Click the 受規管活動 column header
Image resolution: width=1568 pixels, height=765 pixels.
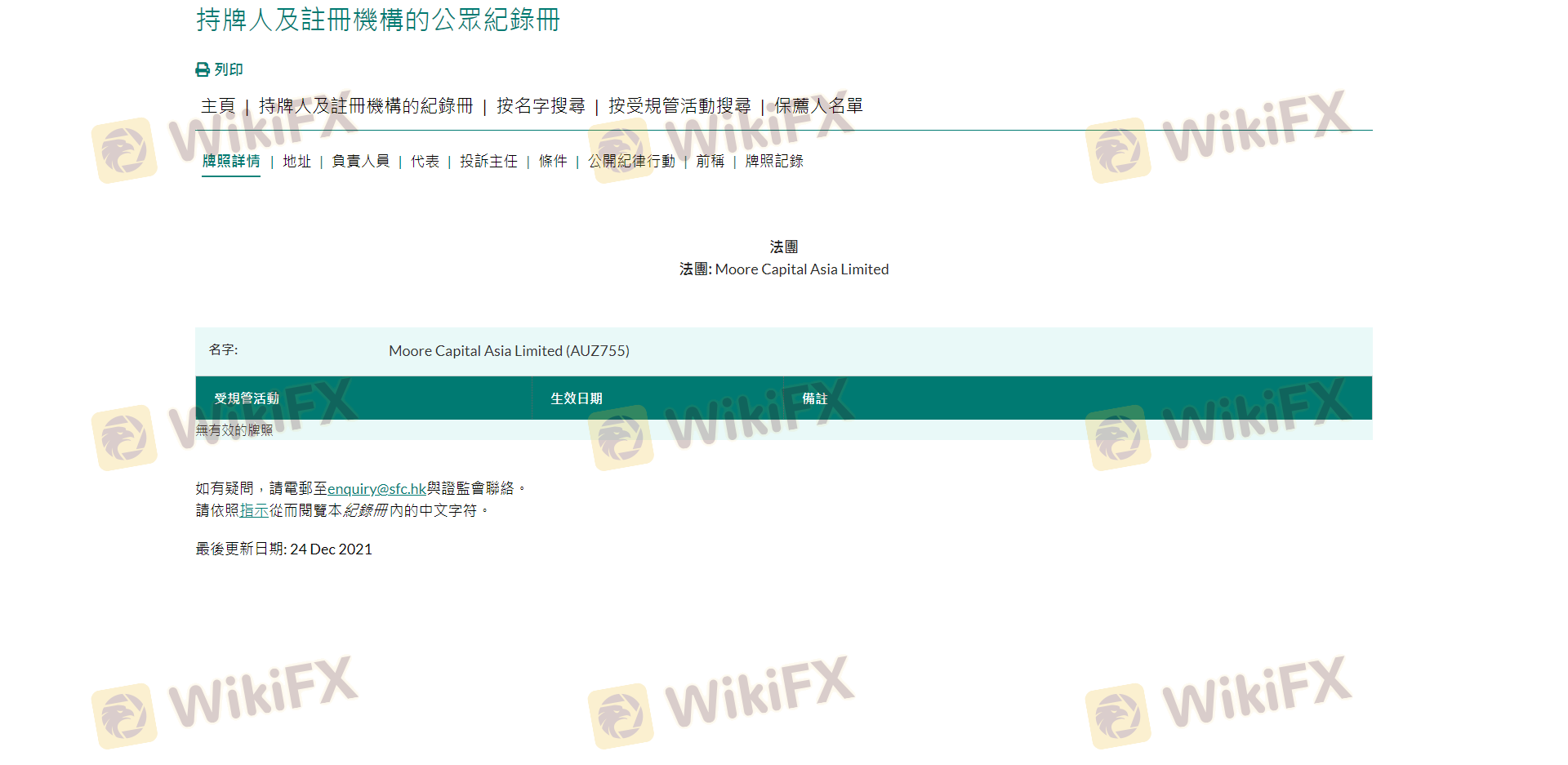click(x=247, y=398)
